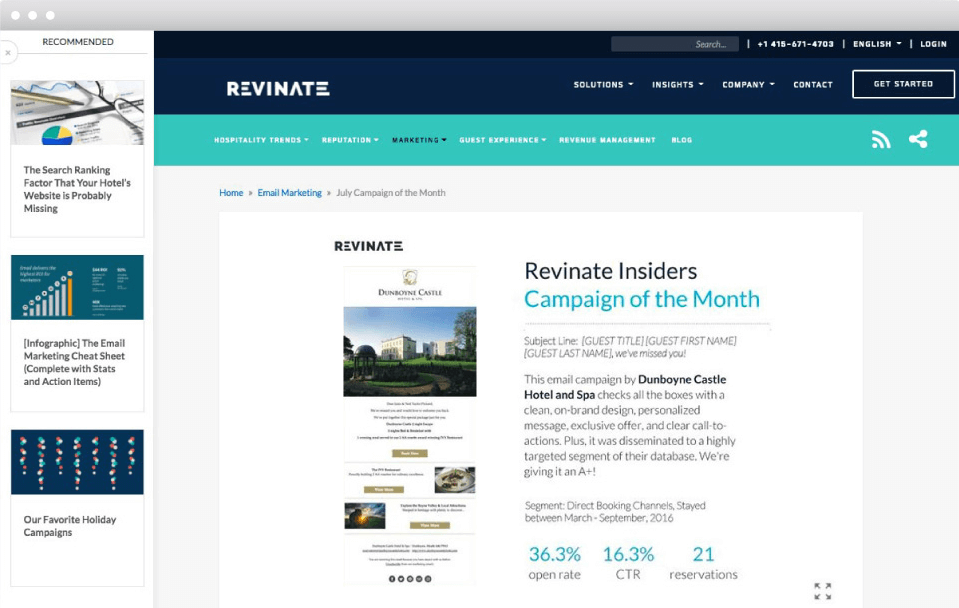Click the Dunboyne Castle email preview image

410,426
